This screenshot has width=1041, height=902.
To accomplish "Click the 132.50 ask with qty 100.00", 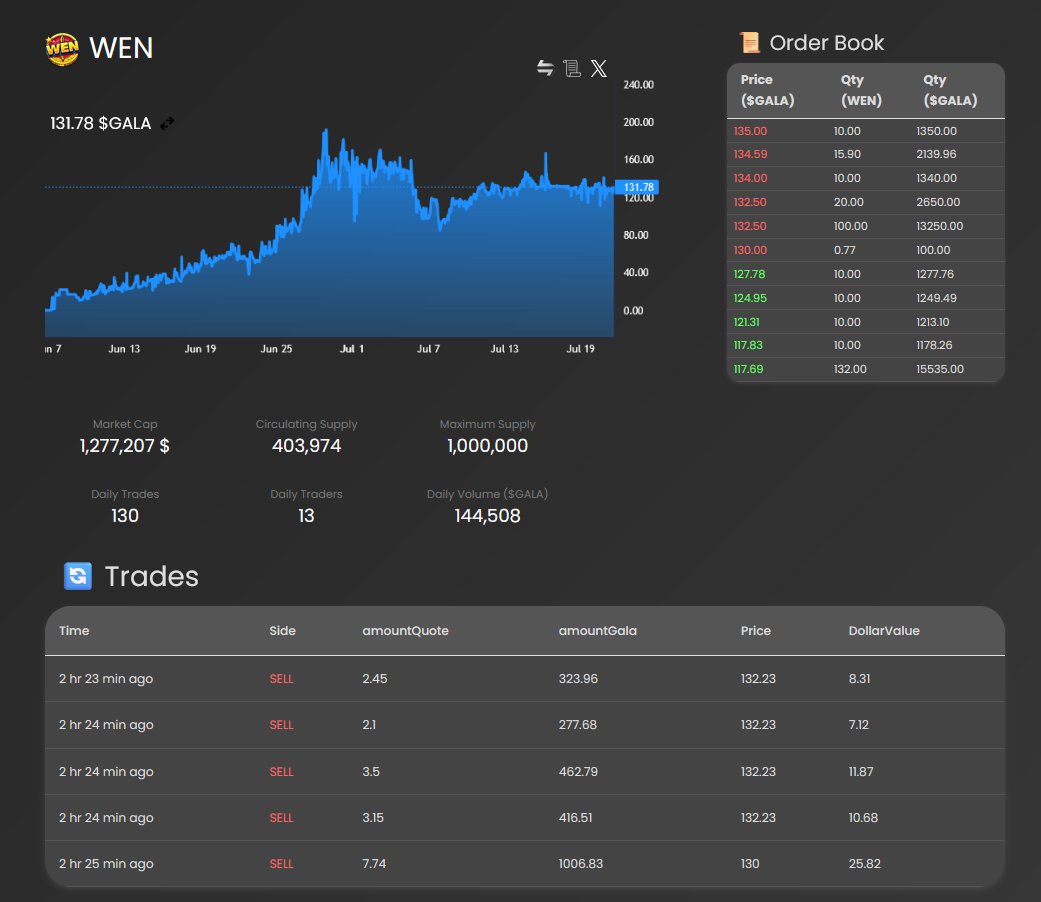I will click(750, 226).
